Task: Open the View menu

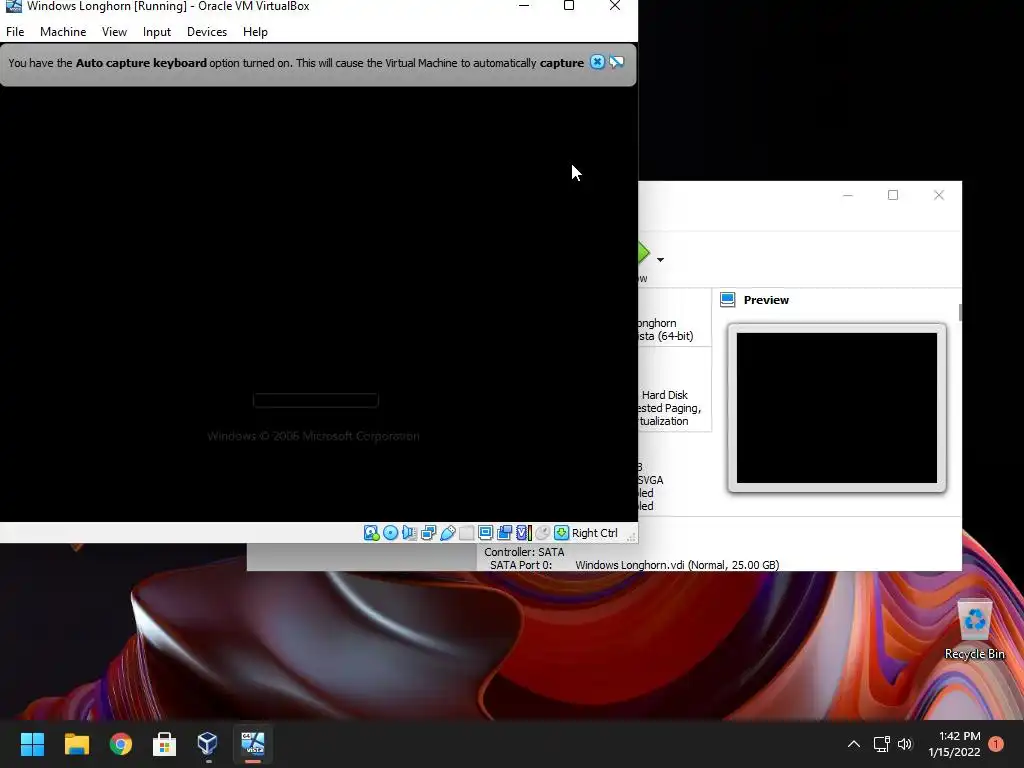Action: point(114,31)
